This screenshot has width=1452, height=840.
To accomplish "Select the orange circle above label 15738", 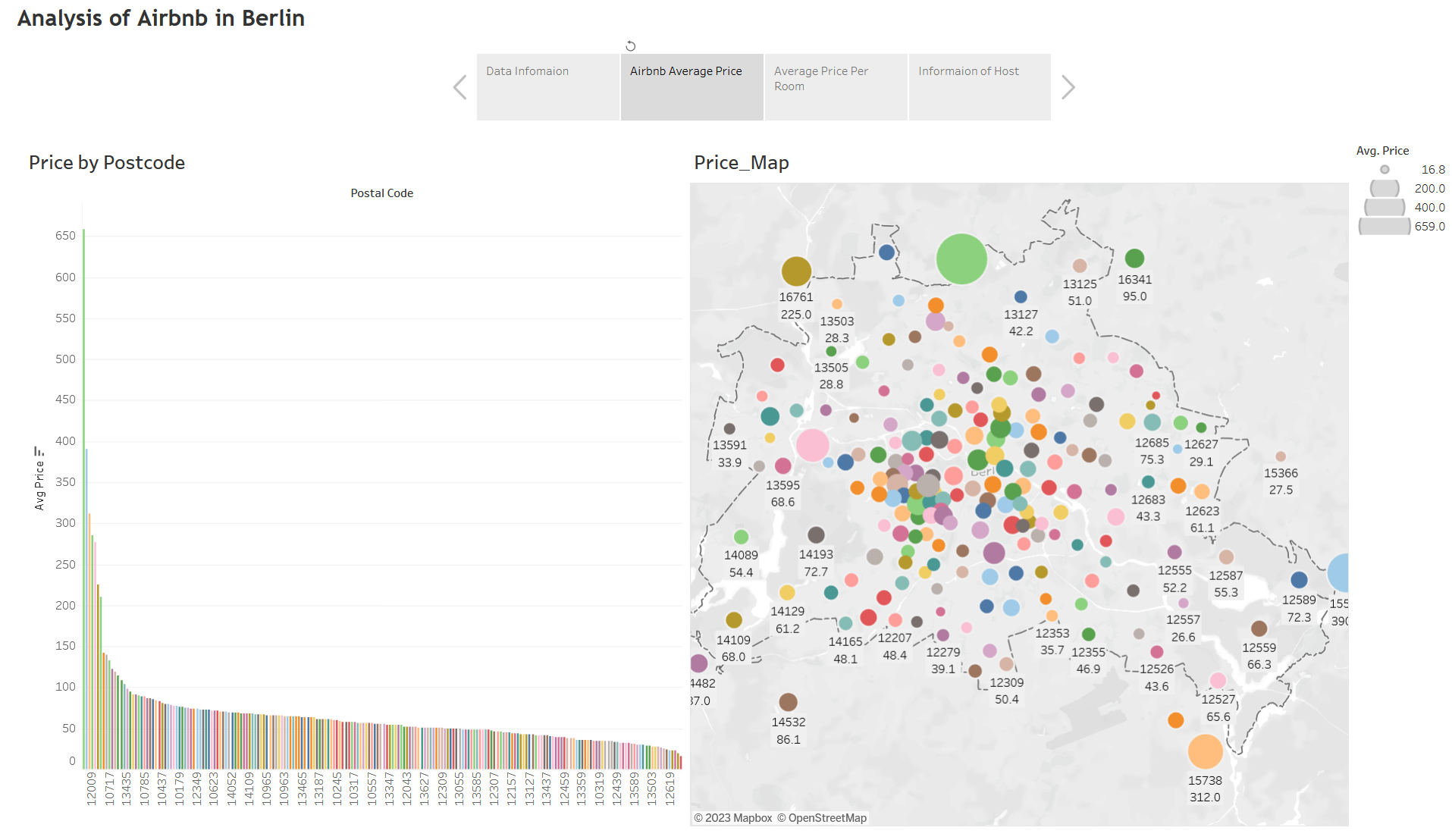I will (x=1205, y=751).
